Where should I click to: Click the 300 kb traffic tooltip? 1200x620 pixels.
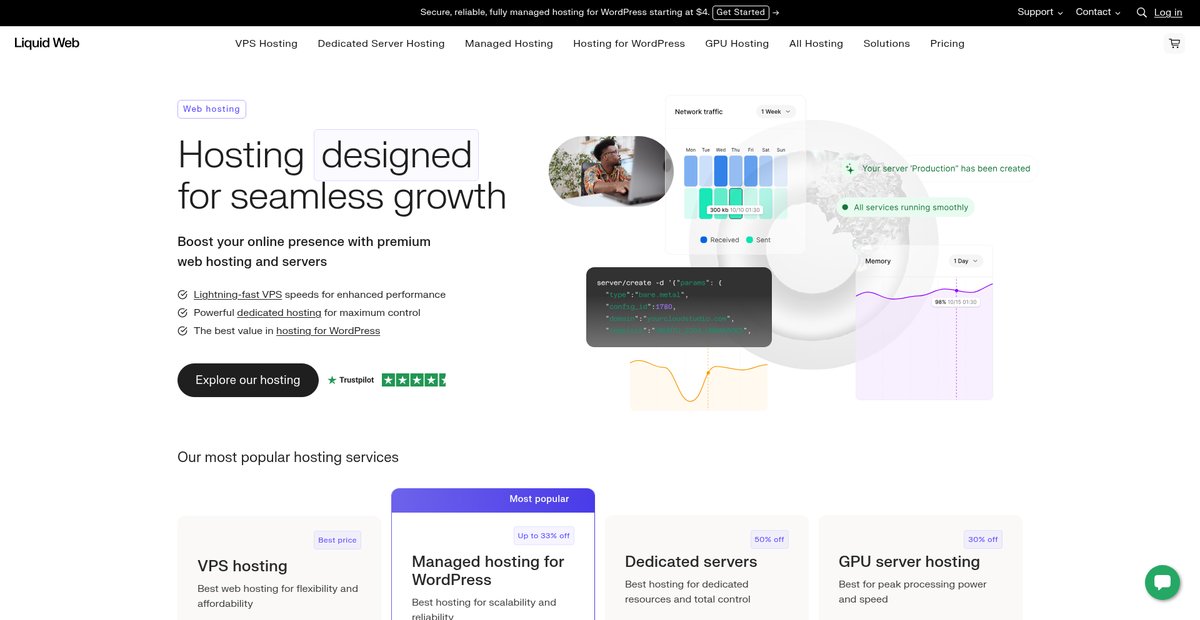pos(735,210)
